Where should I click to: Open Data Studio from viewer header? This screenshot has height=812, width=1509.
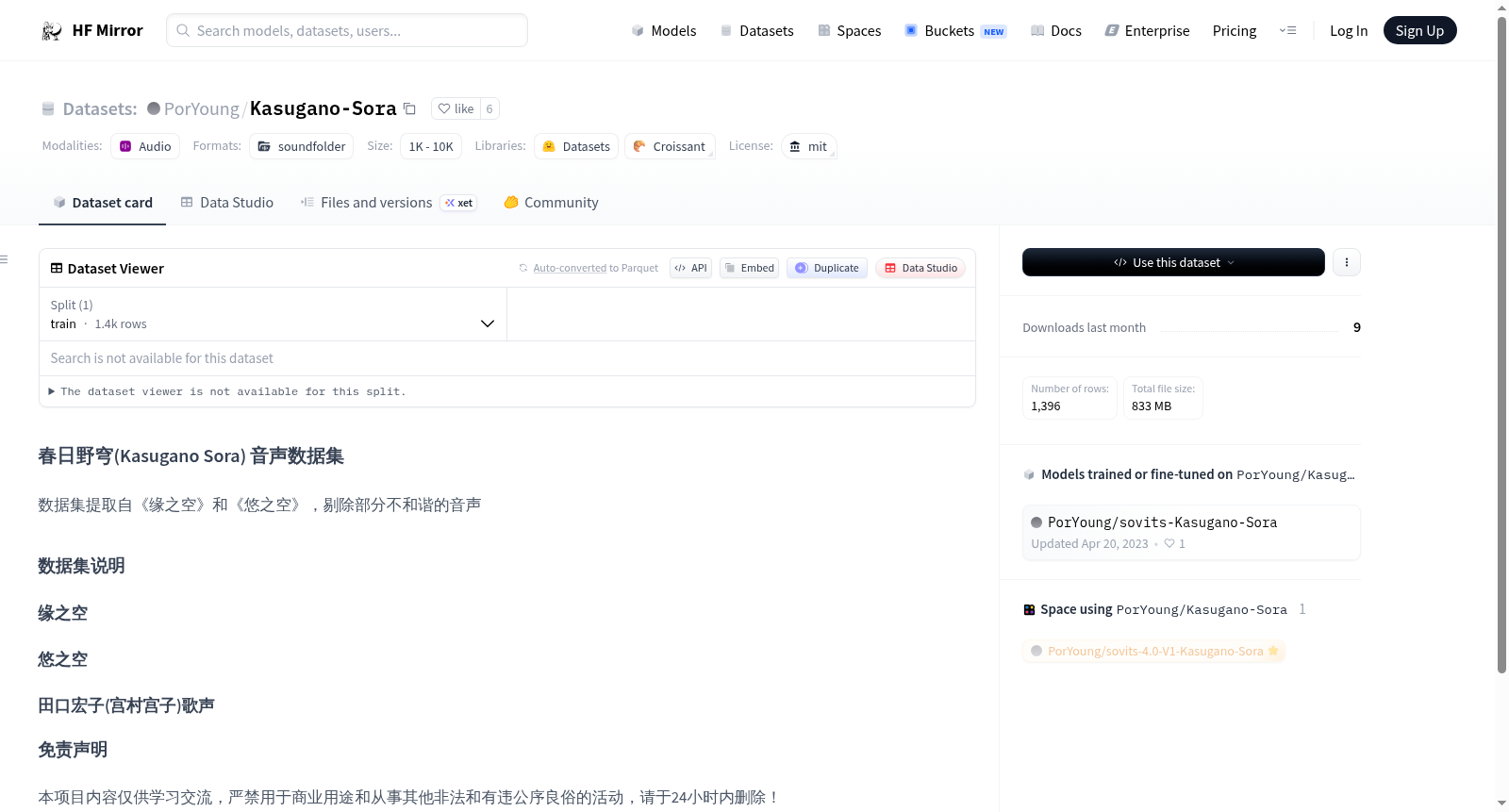pos(920,268)
